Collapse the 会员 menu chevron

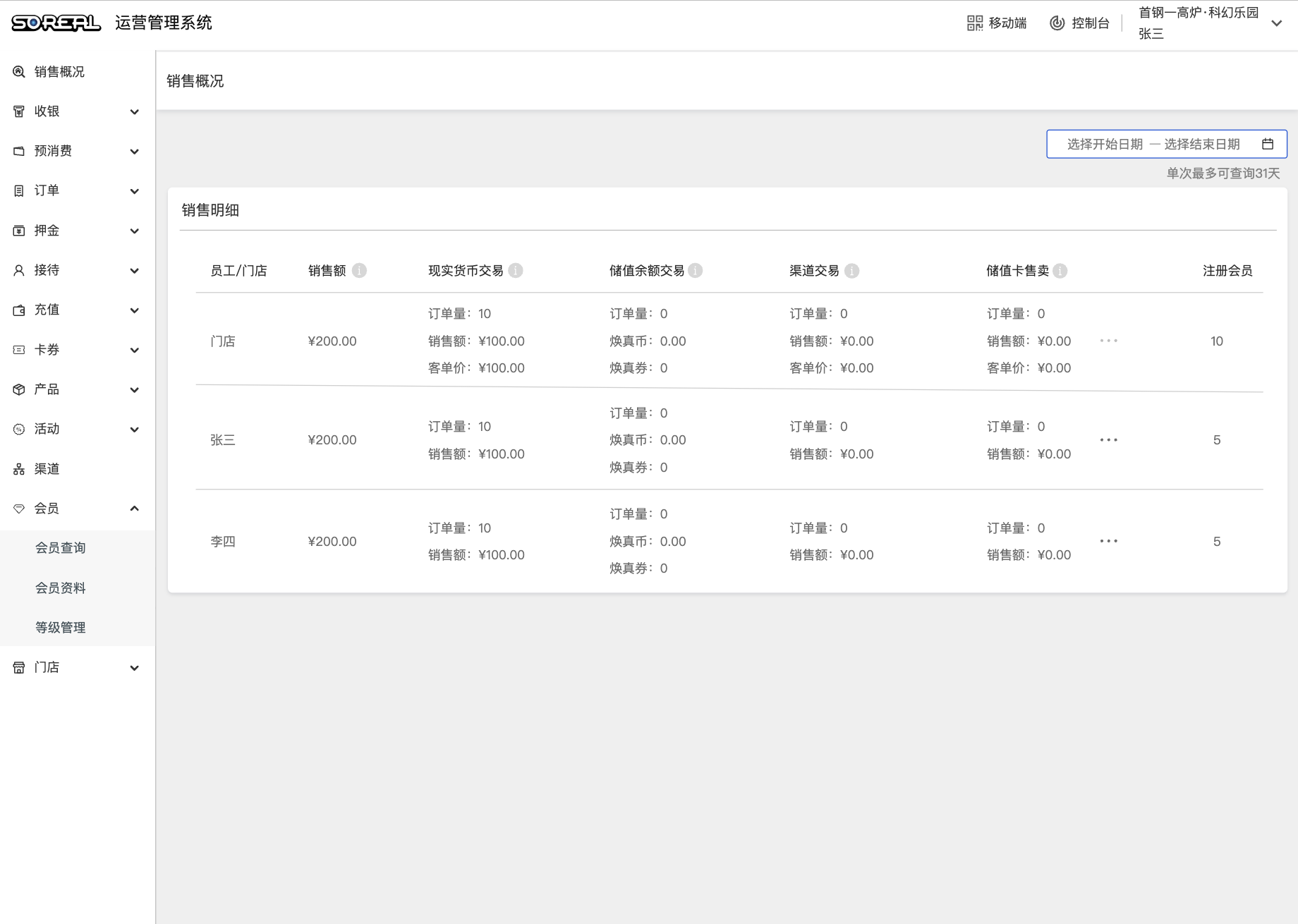click(x=134, y=509)
